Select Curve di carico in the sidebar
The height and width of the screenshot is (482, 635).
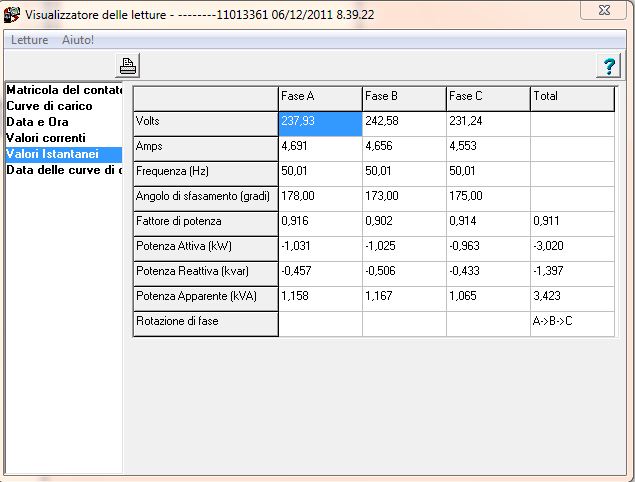point(49,106)
